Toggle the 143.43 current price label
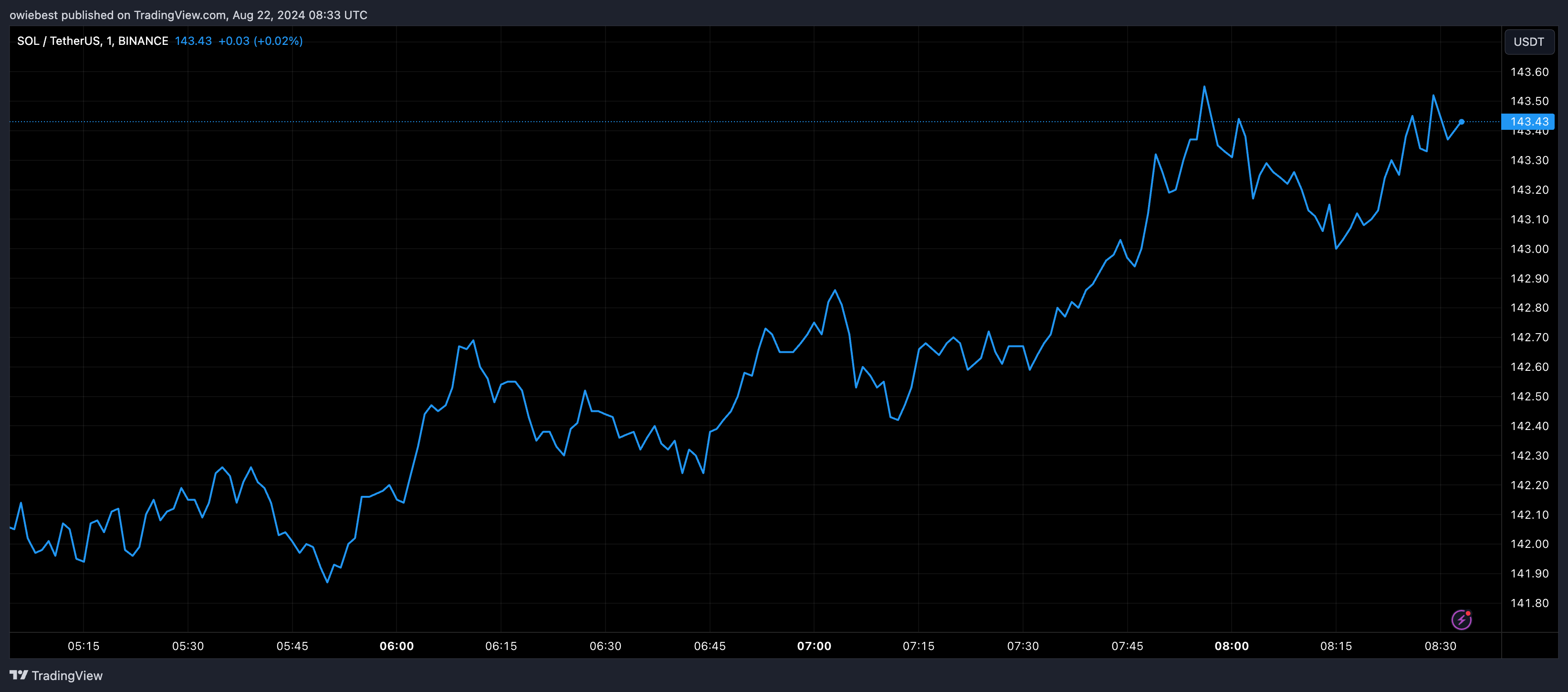The width and height of the screenshot is (1568, 692). click(1529, 122)
